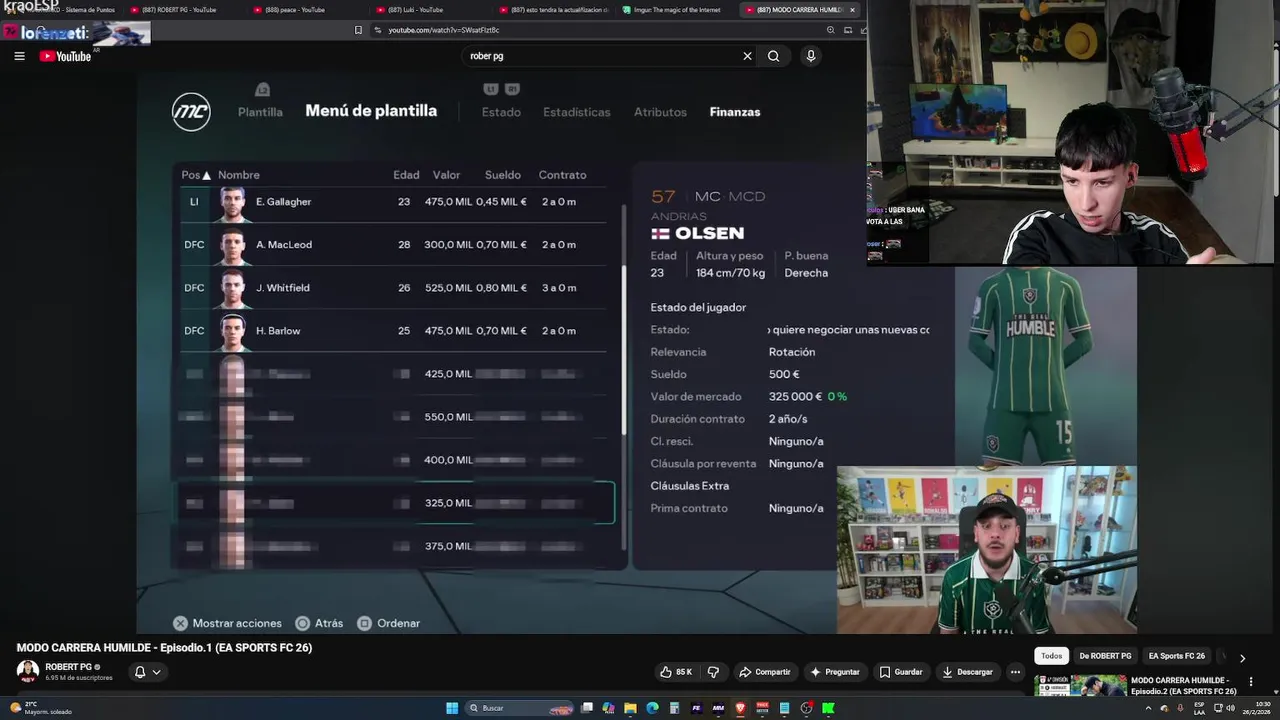The width and height of the screenshot is (1280, 720).
Task: Click the ROBERT PG channel name
Action: click(68, 667)
